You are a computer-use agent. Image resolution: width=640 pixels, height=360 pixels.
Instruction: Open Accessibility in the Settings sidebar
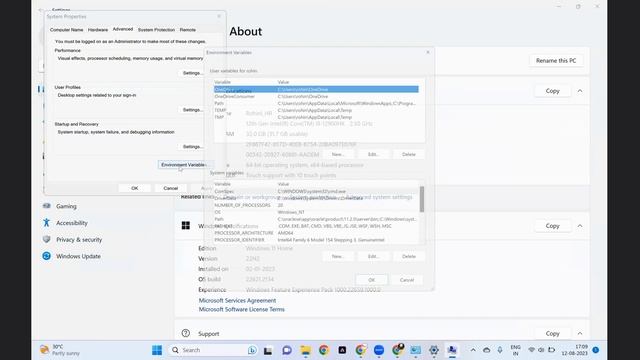(x=72, y=223)
